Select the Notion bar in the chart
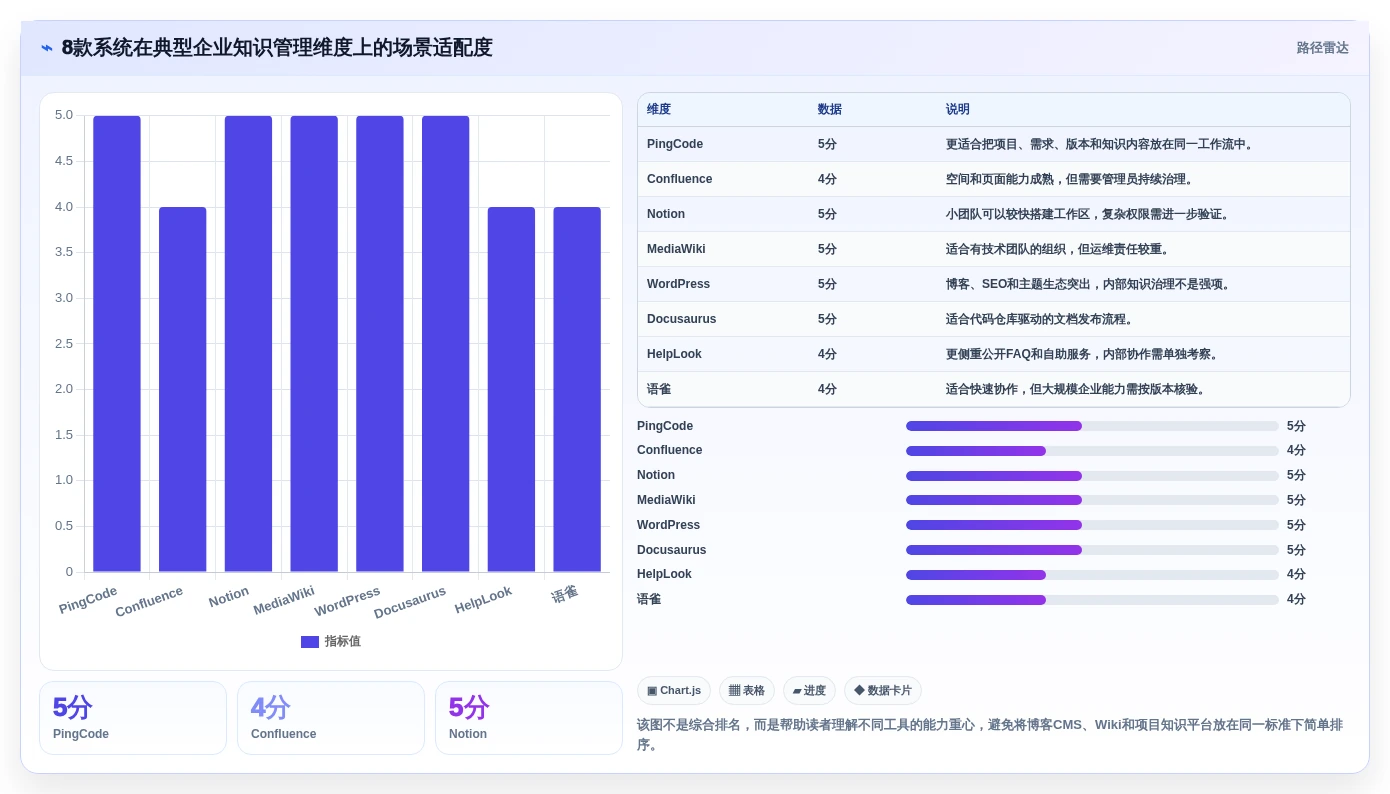This screenshot has height=794, width=1390. click(248, 344)
